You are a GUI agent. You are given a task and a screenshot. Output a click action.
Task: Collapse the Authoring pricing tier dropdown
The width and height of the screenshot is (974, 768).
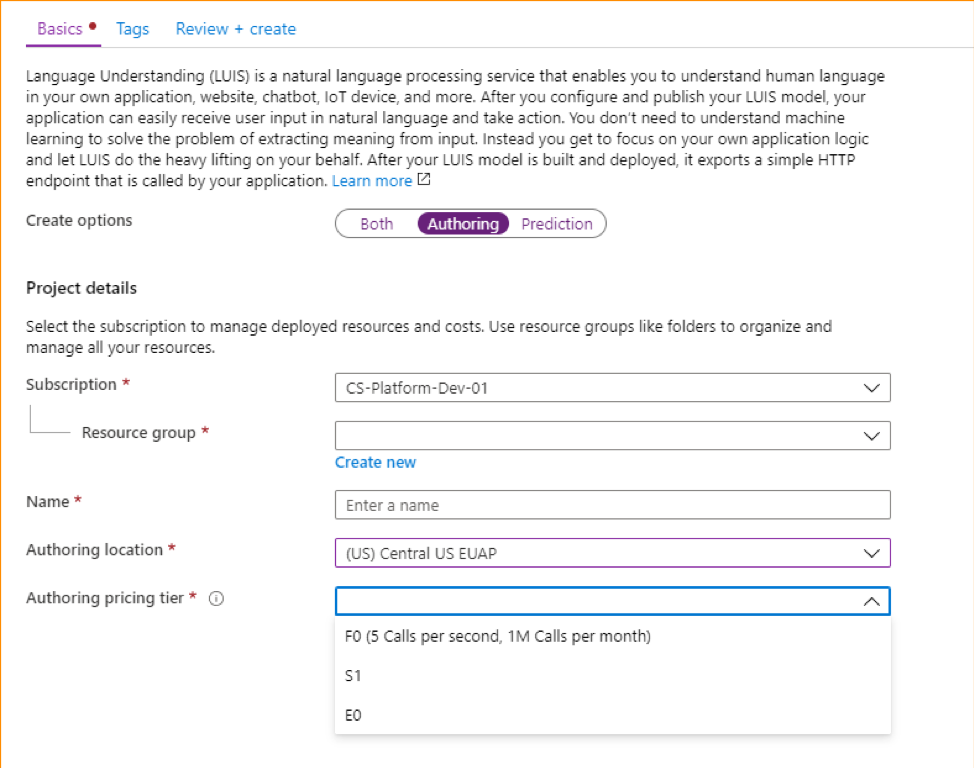coord(871,601)
